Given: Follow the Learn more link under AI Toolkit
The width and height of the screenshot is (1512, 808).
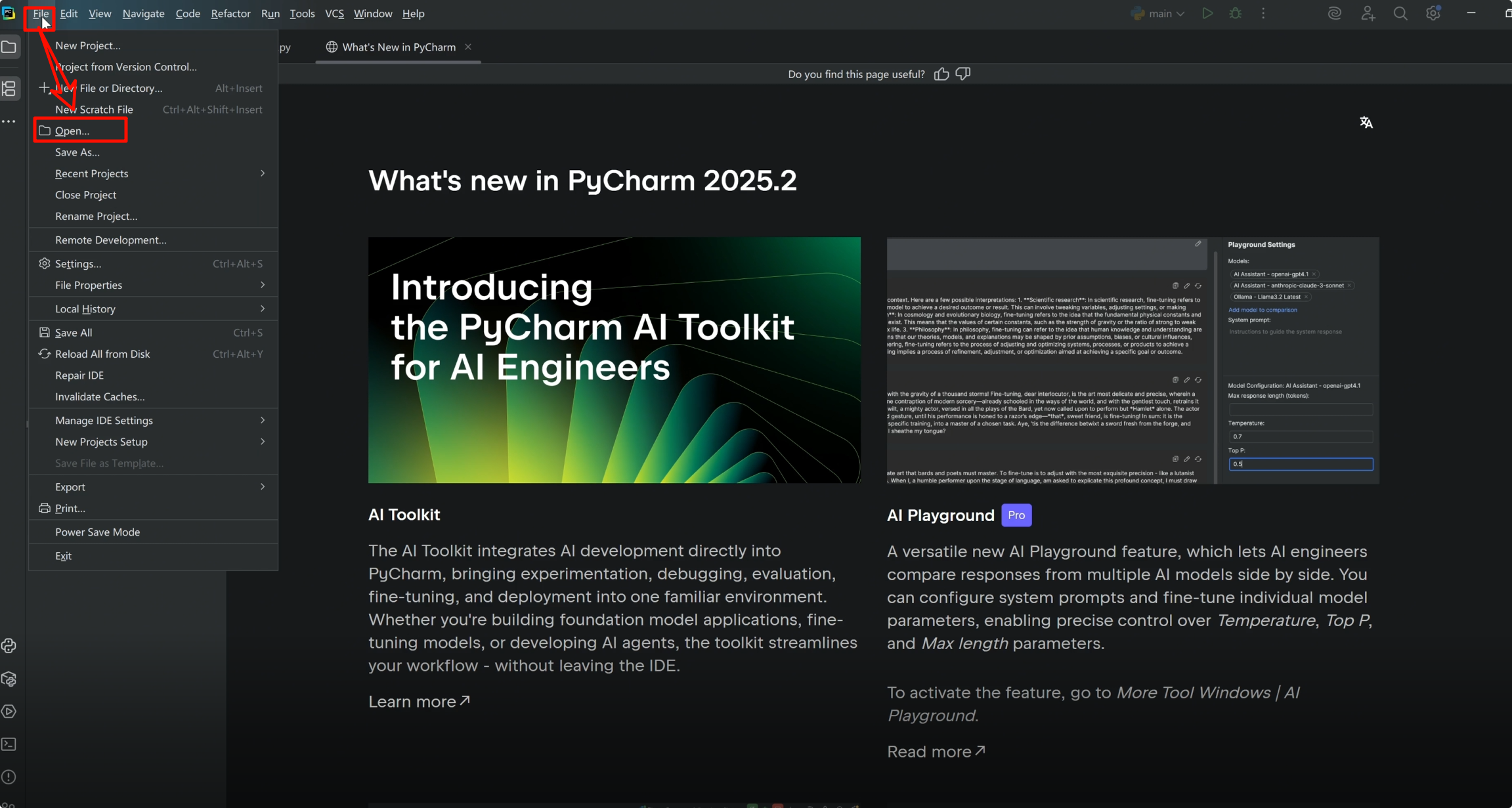Looking at the screenshot, I should pyautogui.click(x=419, y=702).
